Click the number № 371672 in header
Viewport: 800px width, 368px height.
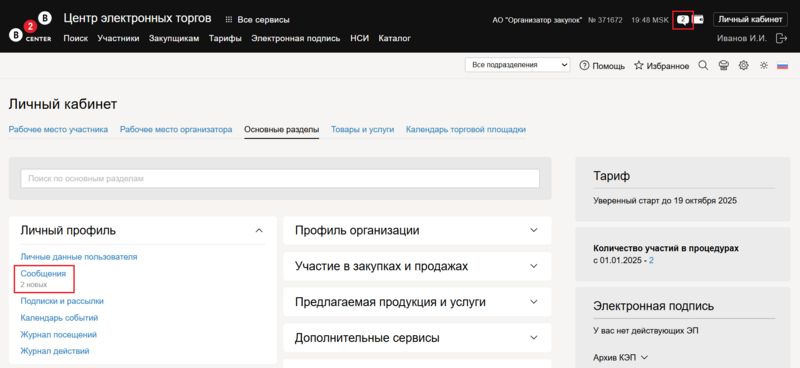[605, 20]
